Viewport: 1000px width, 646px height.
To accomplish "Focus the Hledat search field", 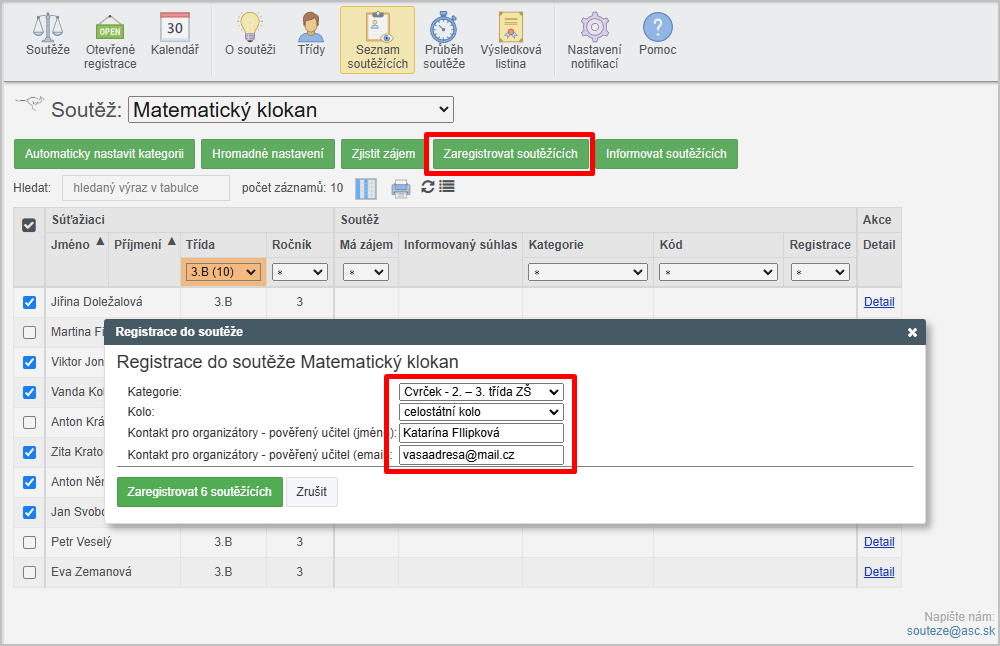I will [x=146, y=188].
